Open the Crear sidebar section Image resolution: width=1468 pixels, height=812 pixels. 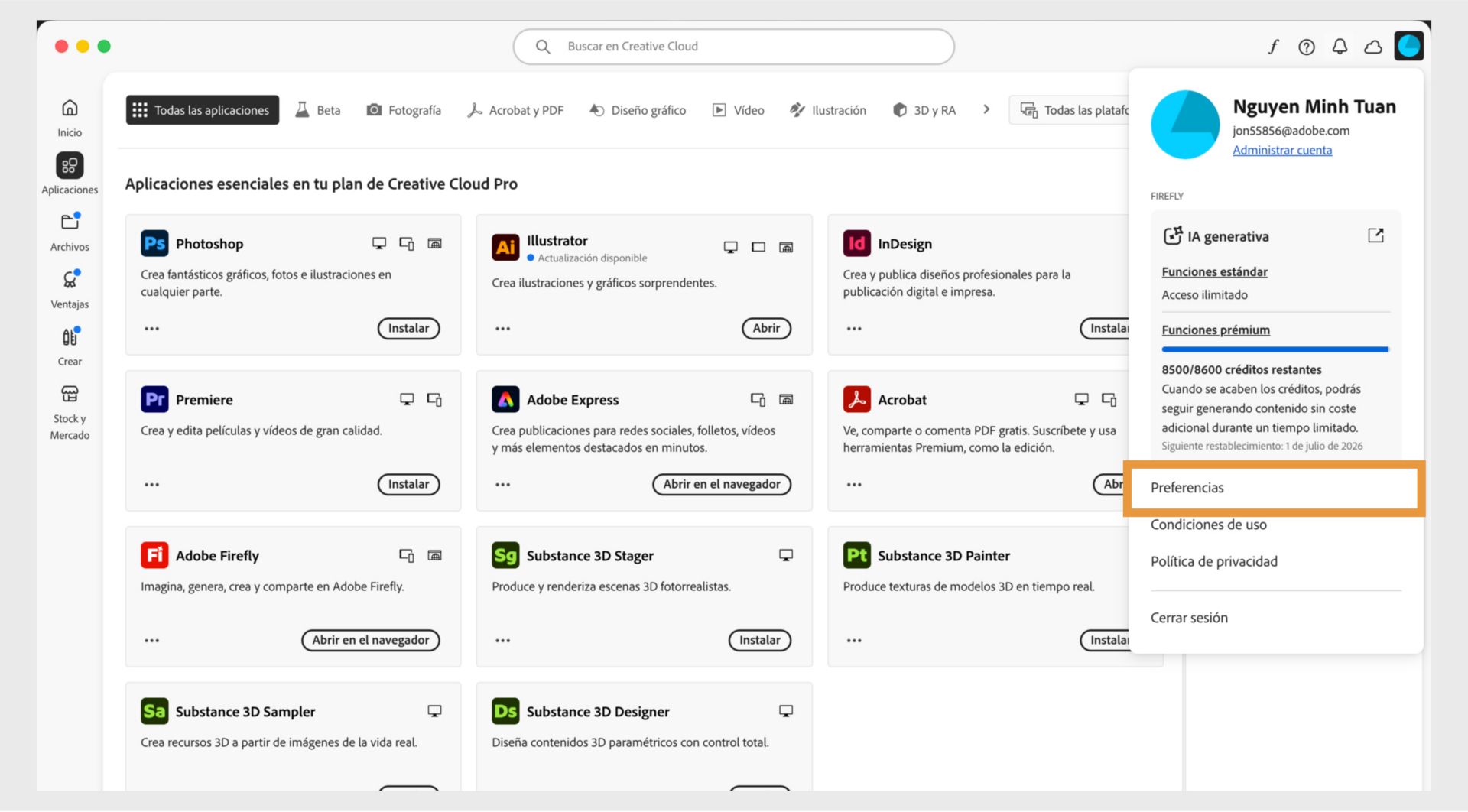click(70, 346)
